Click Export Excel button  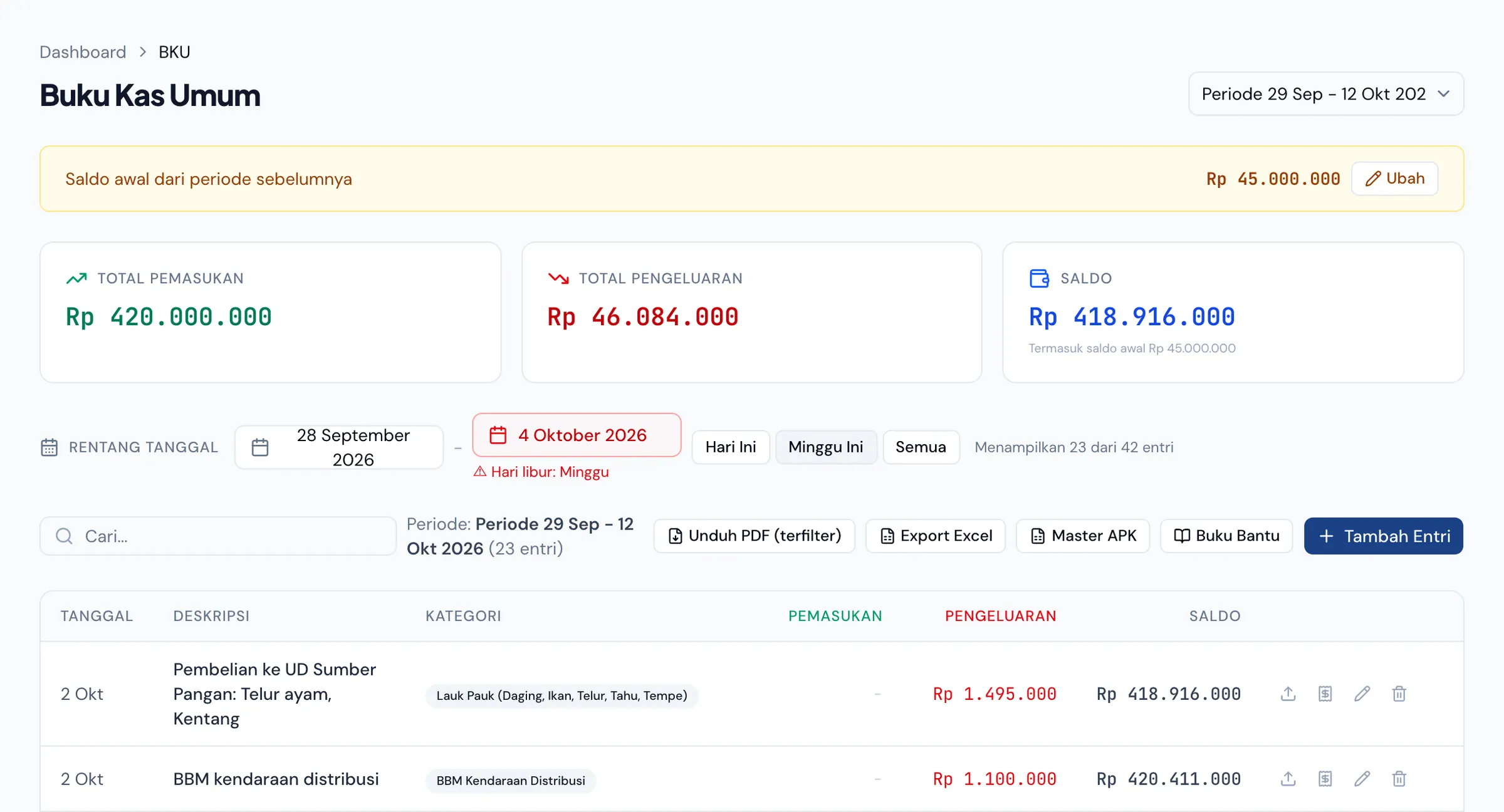(936, 536)
